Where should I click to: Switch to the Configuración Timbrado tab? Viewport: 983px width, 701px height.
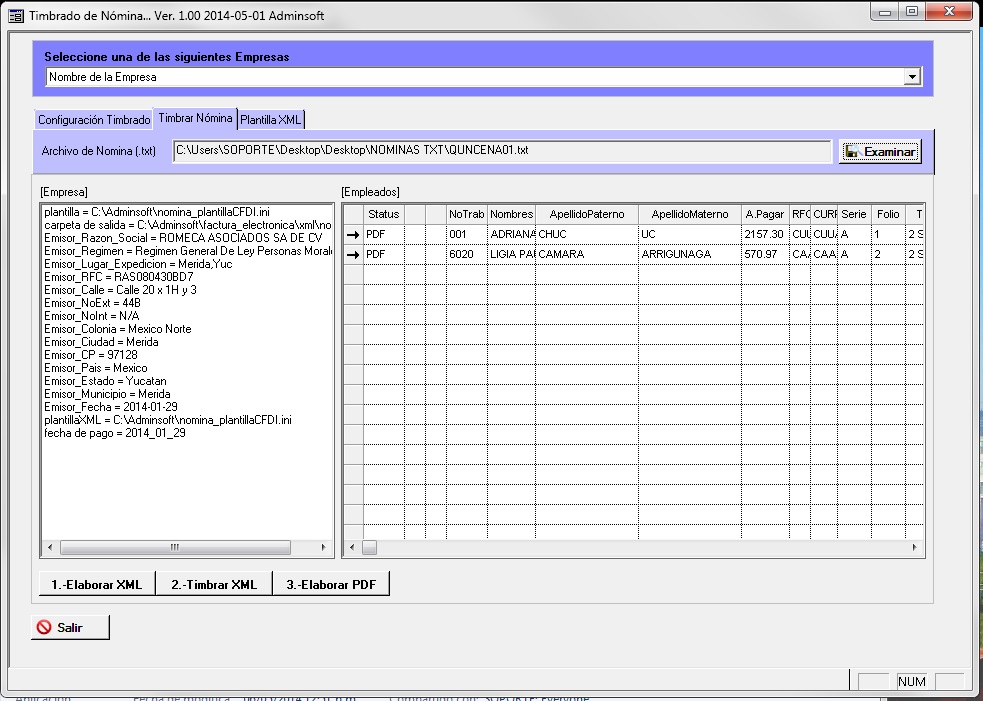[94, 120]
